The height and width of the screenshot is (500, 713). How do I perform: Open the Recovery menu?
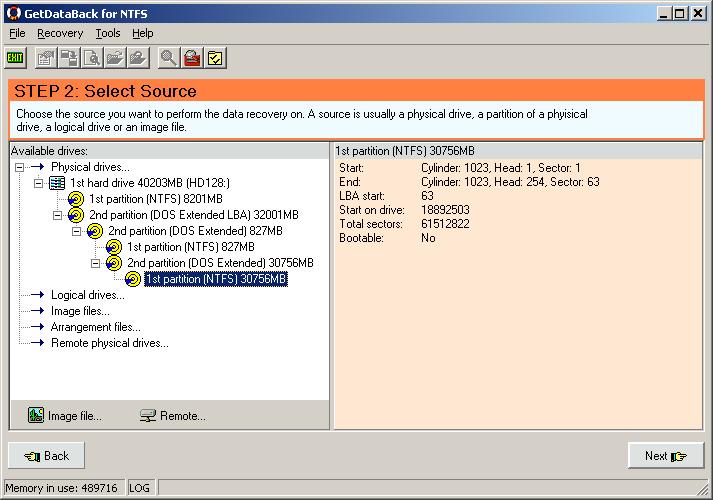click(60, 33)
